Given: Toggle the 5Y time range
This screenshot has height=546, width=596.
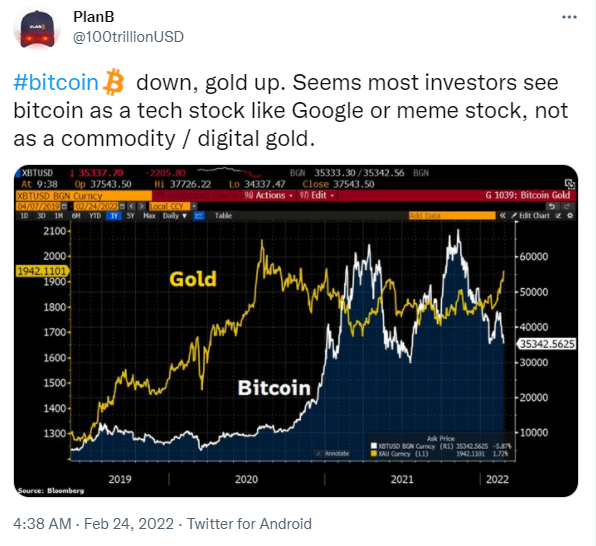Looking at the screenshot, I should point(131,216).
